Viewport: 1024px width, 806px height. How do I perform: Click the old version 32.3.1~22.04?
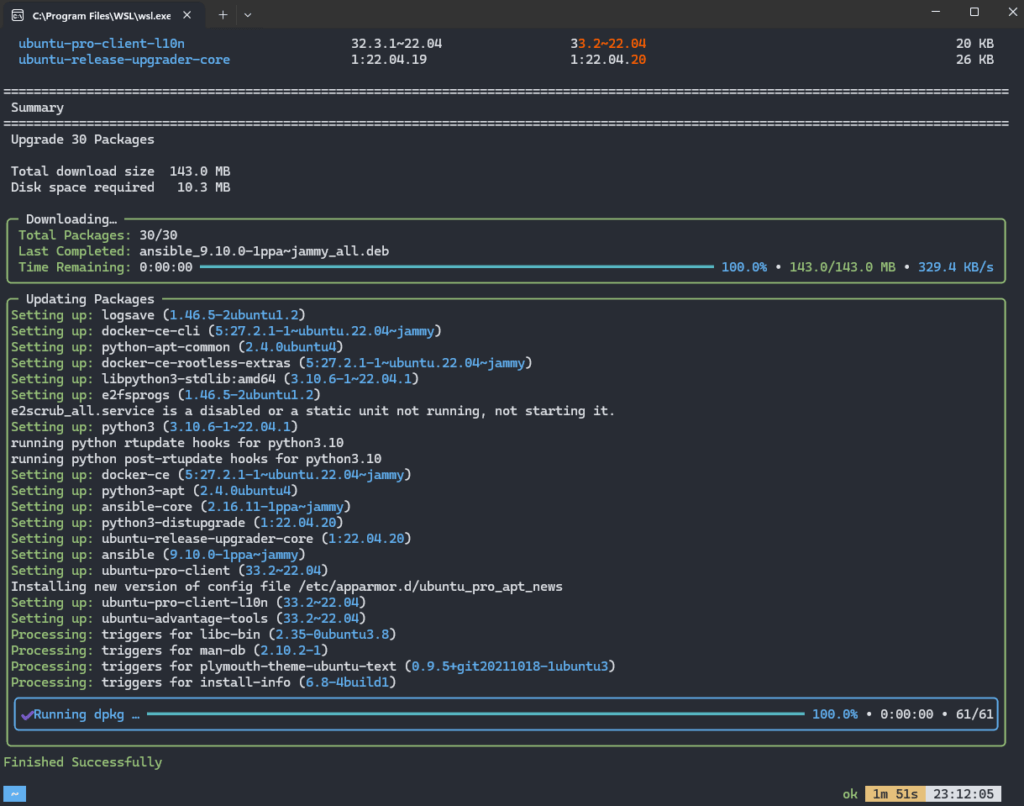[x=396, y=44]
